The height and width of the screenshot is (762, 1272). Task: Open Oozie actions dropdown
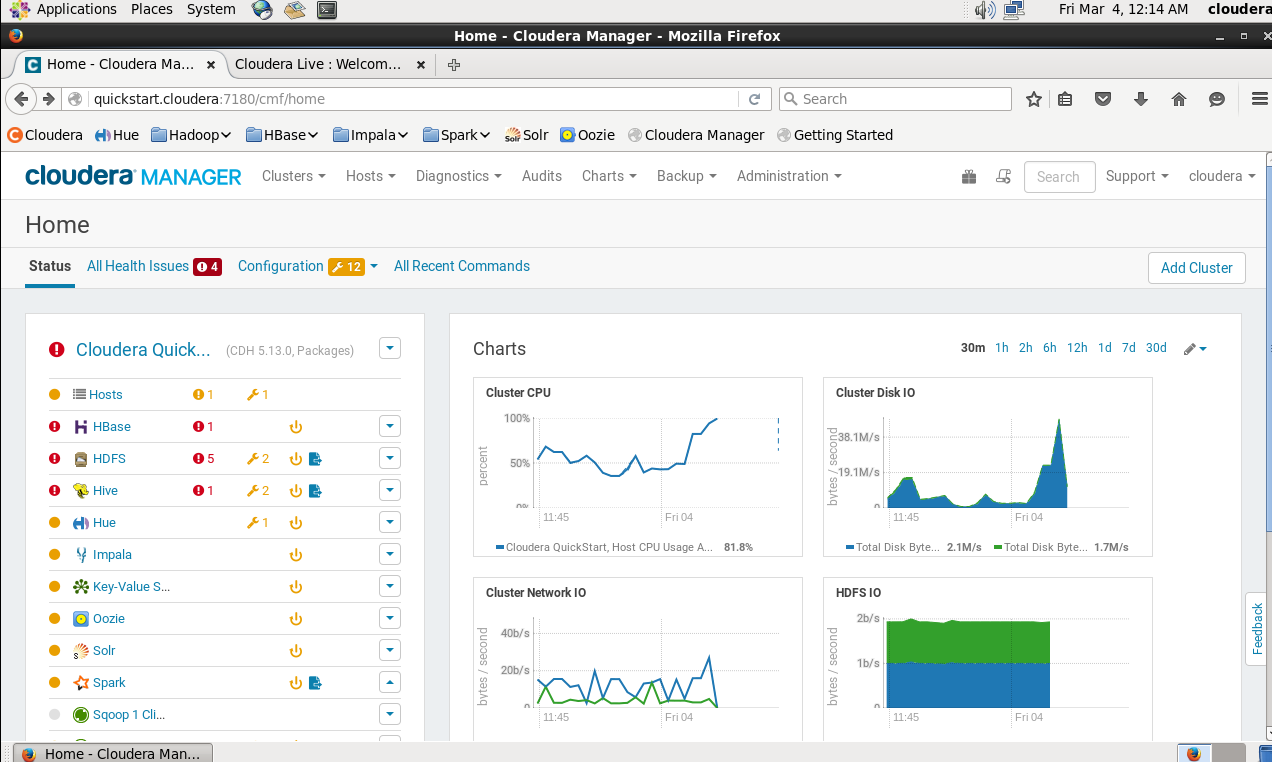click(390, 619)
